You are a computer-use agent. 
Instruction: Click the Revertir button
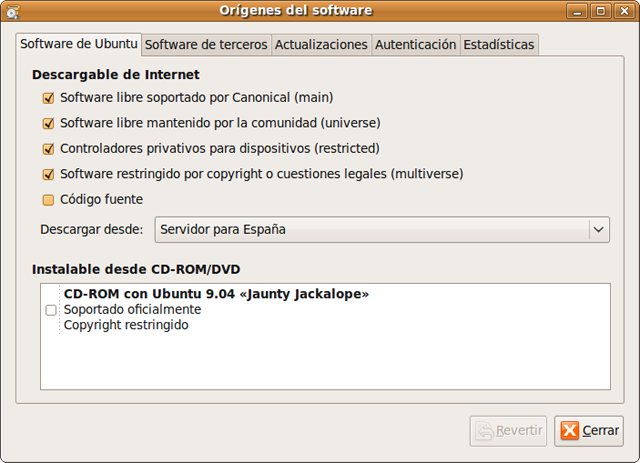tap(508, 430)
